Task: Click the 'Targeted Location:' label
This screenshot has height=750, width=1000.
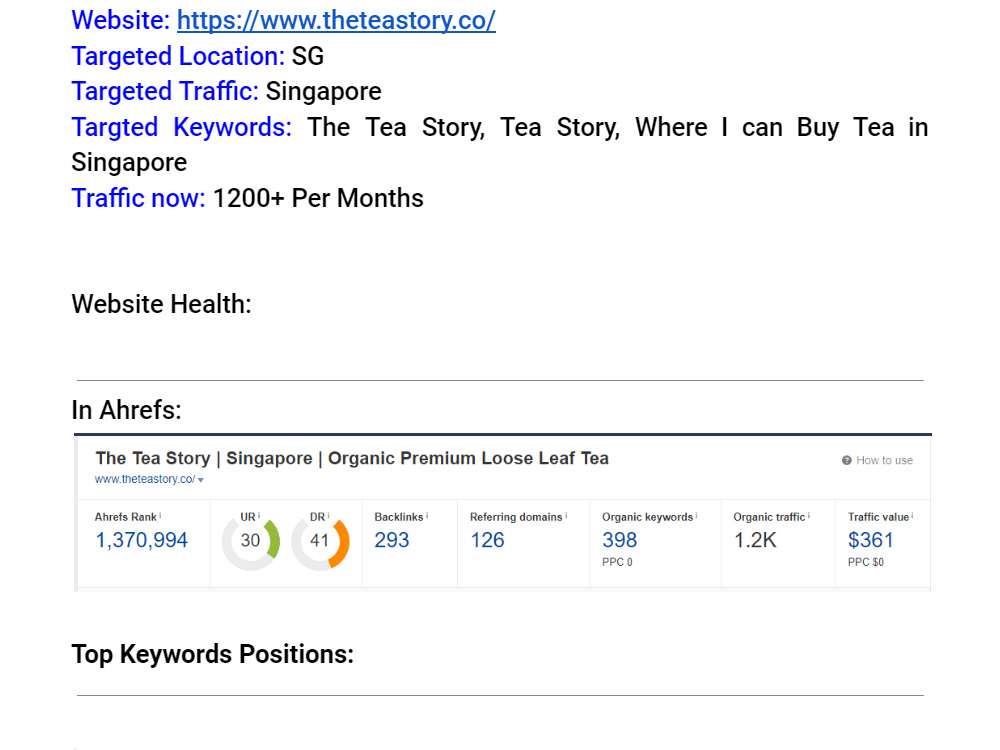Action: [178, 56]
